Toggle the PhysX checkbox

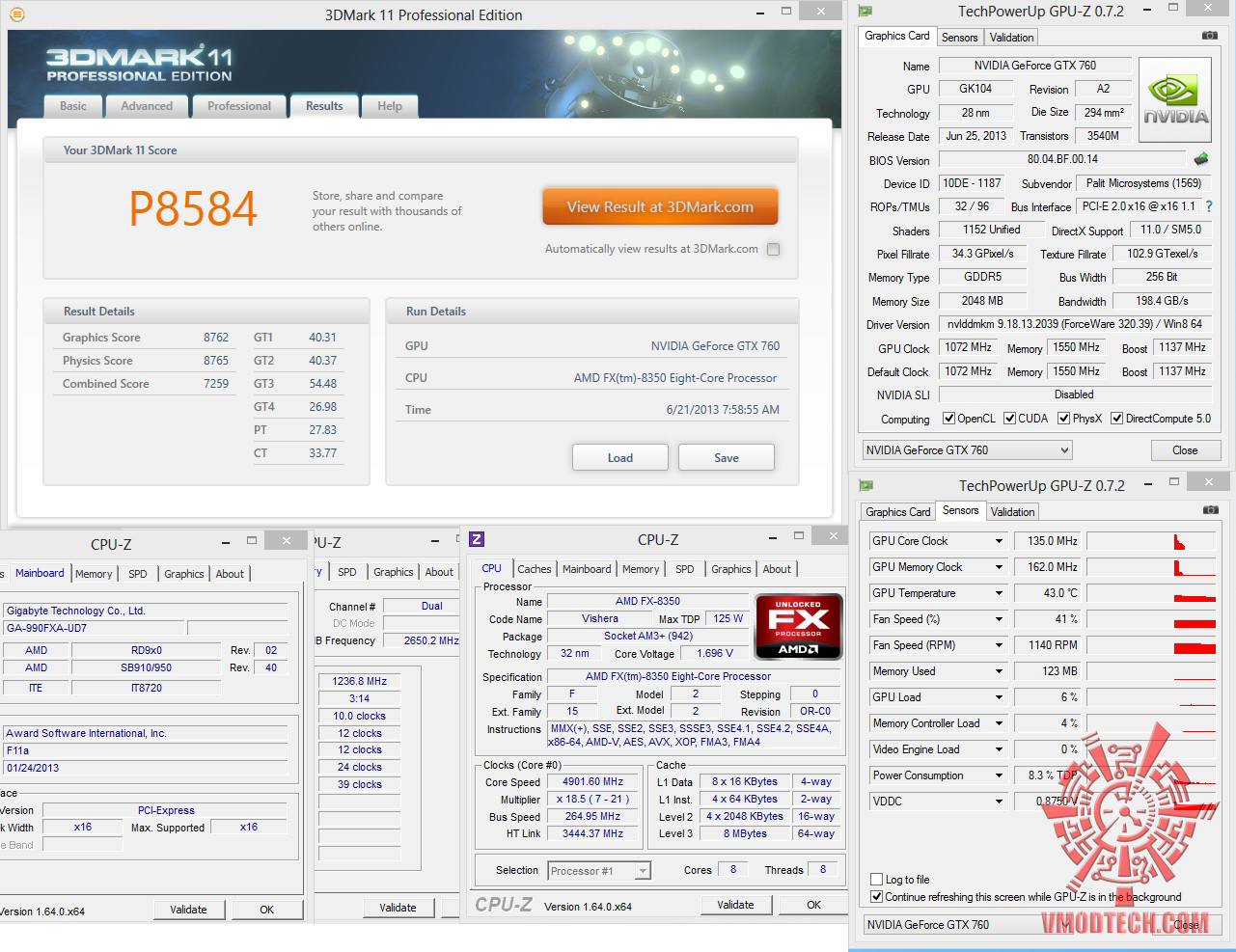(1063, 419)
